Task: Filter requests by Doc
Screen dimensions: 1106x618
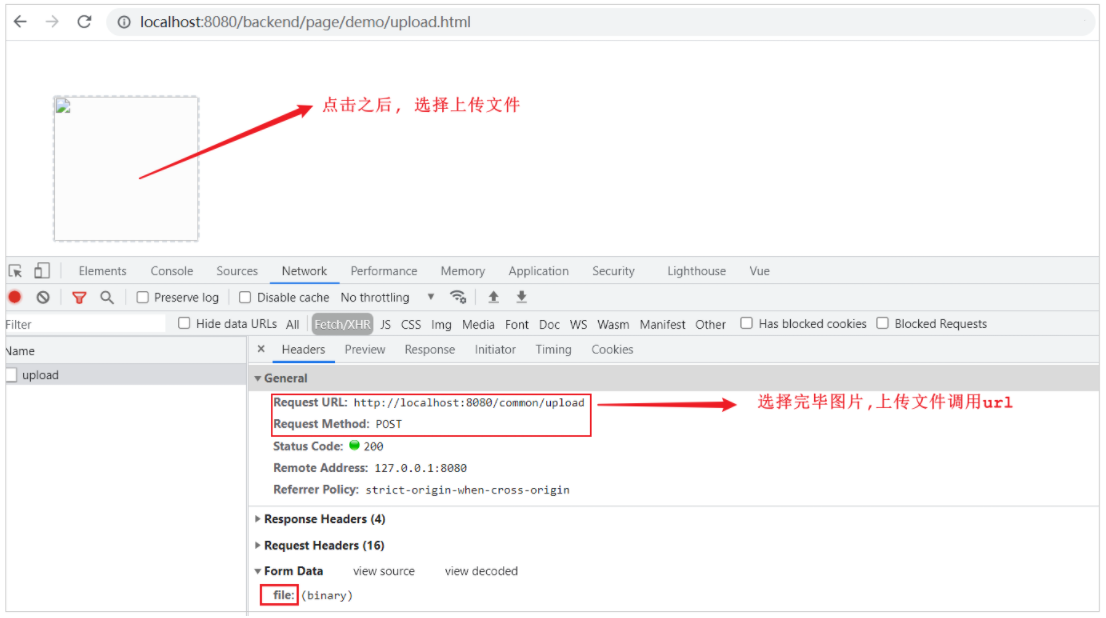Action: point(549,325)
